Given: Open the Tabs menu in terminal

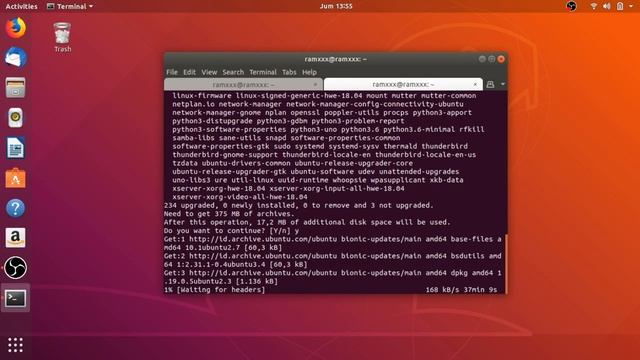Looking at the screenshot, I should 289,72.
